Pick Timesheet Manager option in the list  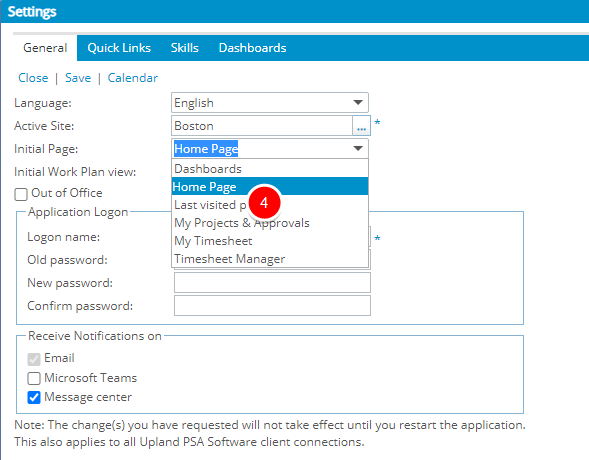[270, 259]
